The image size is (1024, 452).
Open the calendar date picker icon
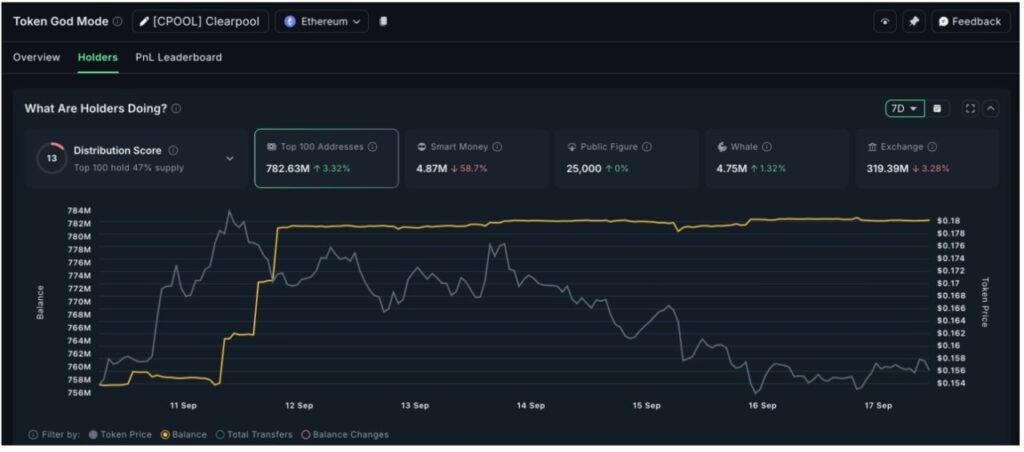(x=937, y=108)
